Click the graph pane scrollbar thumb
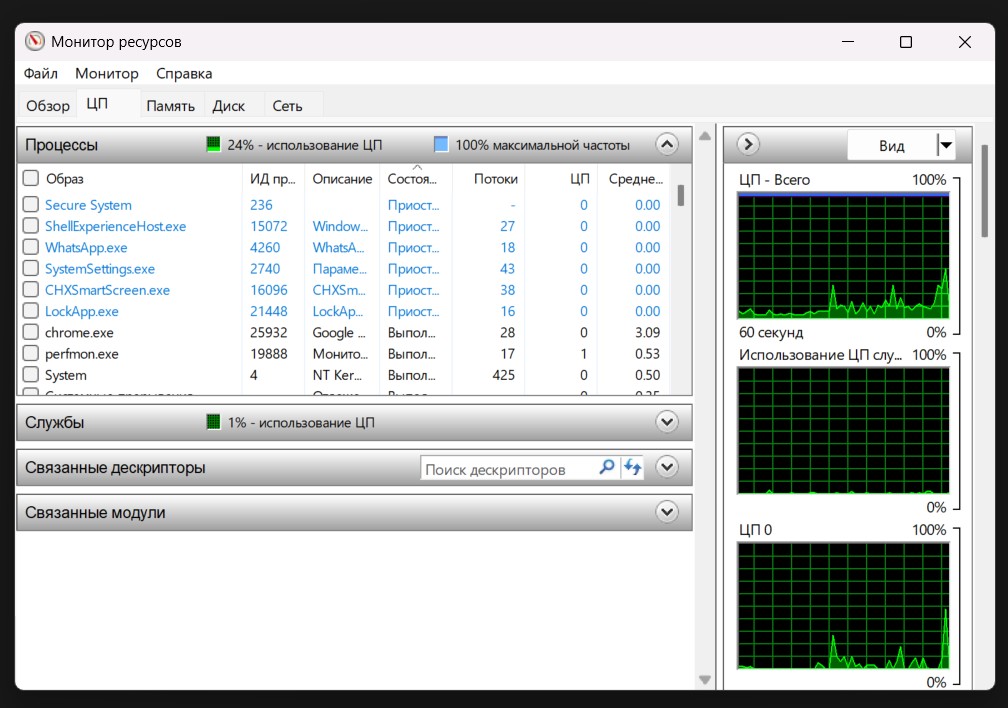The height and width of the screenshot is (708, 1008). click(984, 191)
